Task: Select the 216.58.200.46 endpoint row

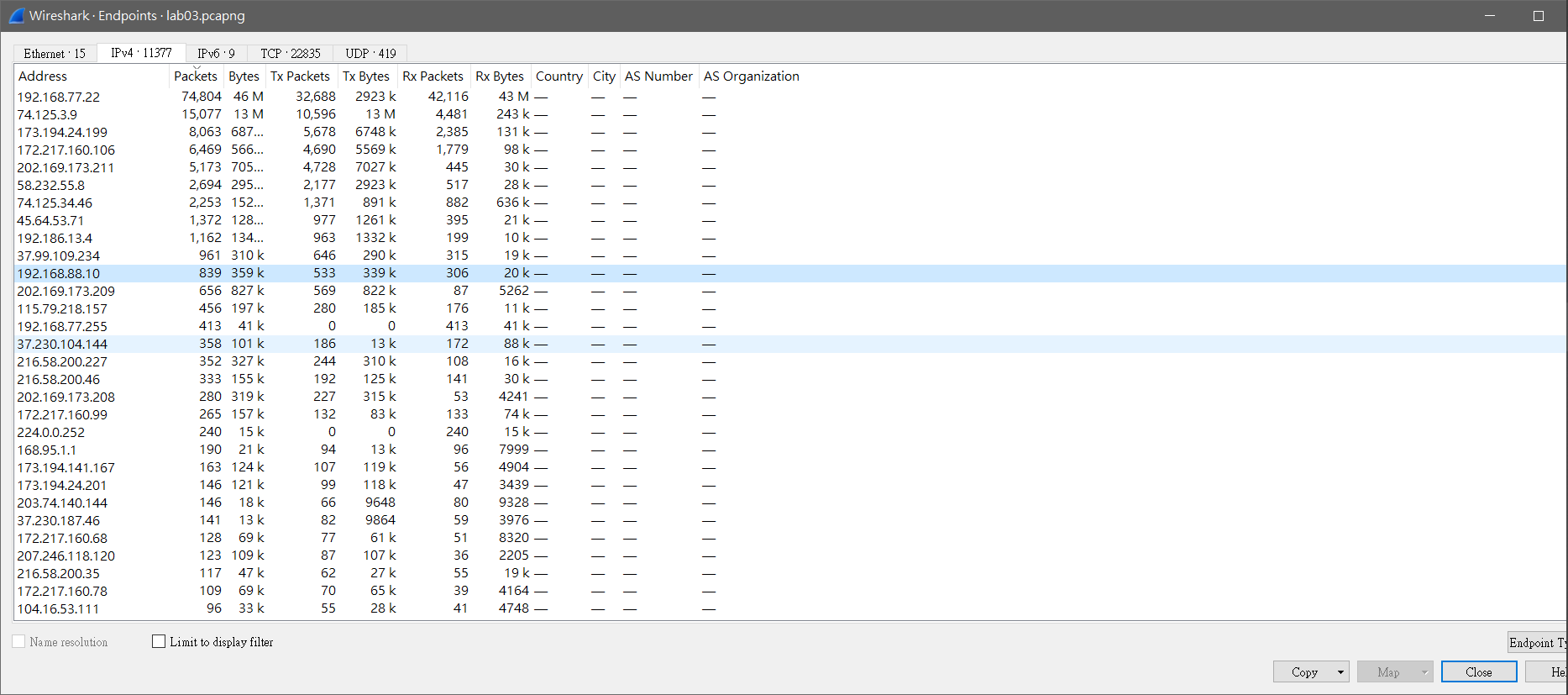Action: coord(789,379)
